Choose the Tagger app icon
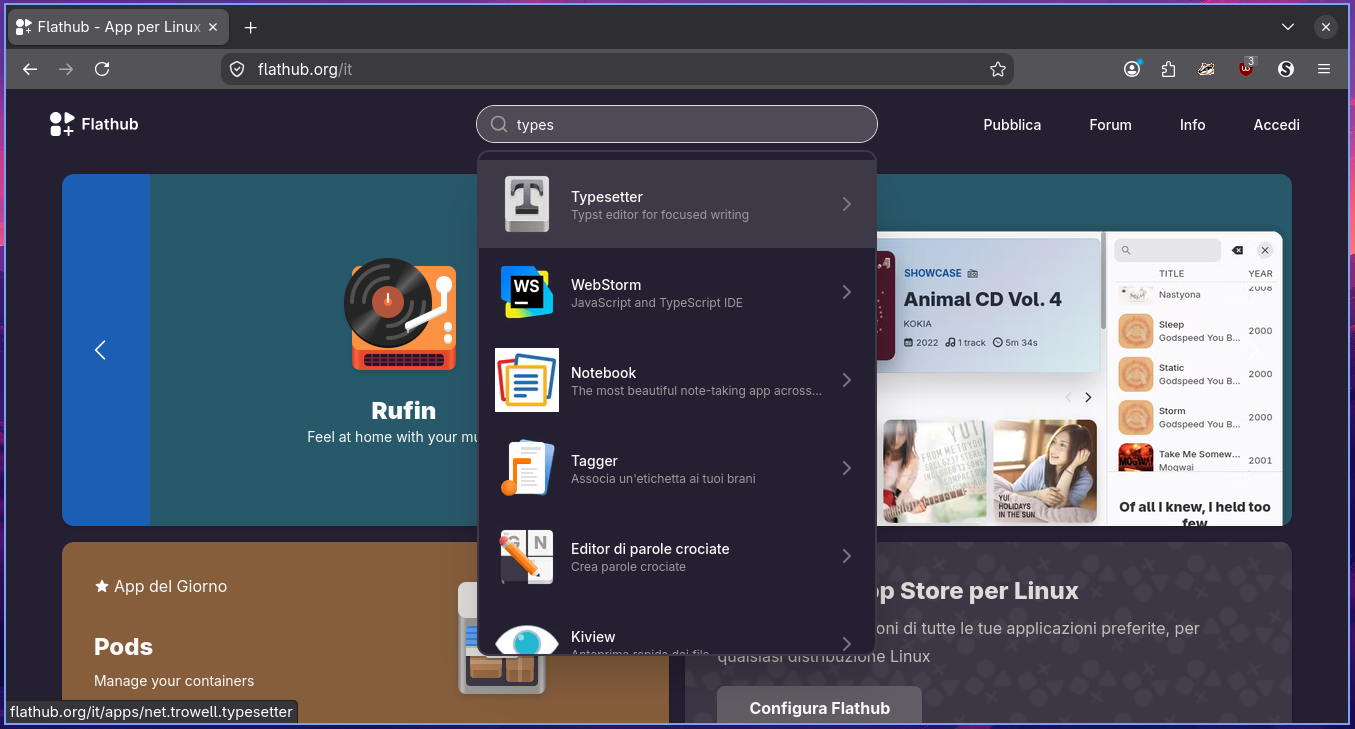The width and height of the screenshot is (1355, 729). click(x=527, y=468)
